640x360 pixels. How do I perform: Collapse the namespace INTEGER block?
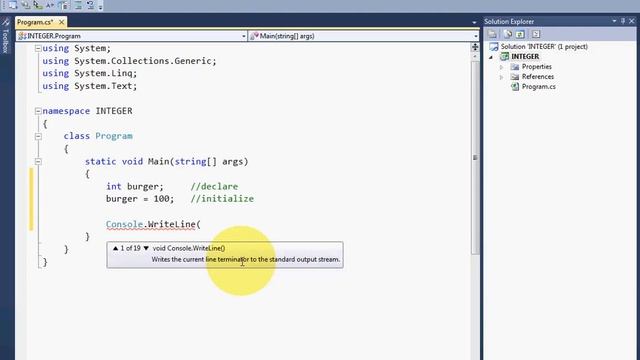38,111
